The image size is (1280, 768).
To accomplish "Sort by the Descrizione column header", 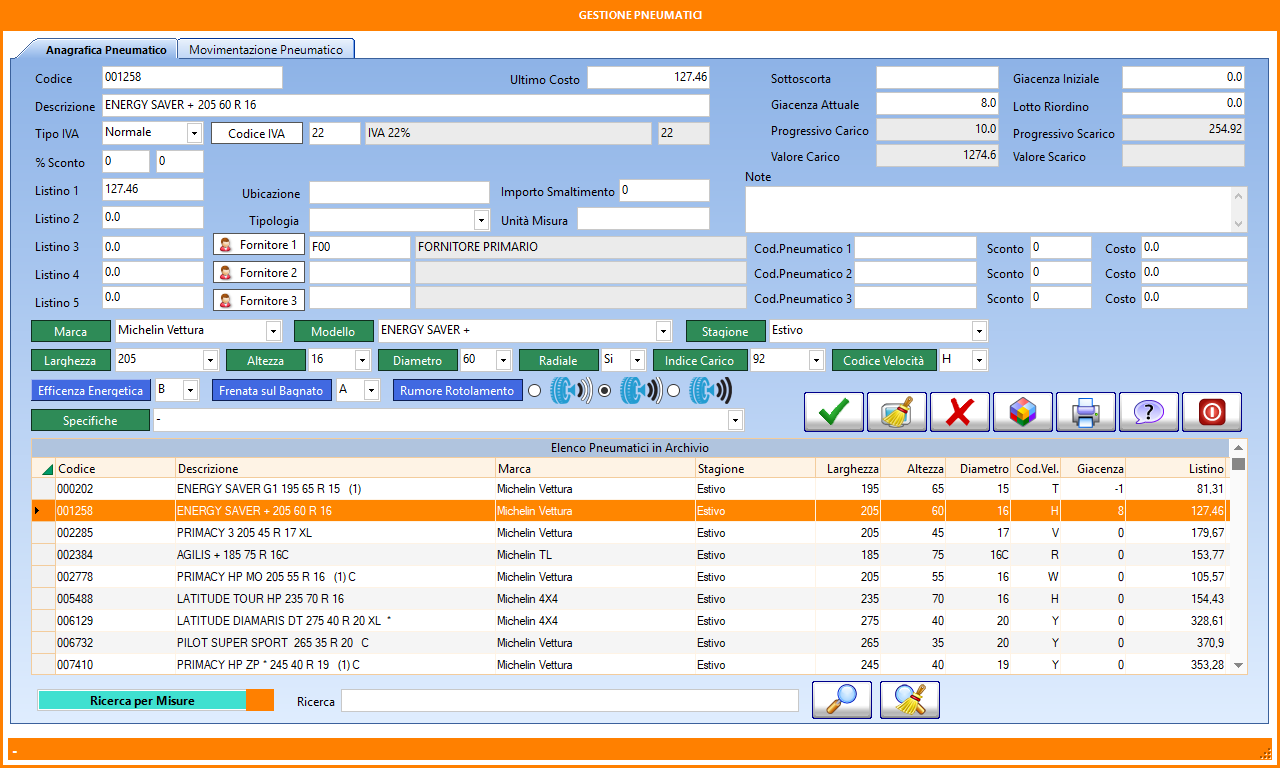I will click(x=335, y=468).
